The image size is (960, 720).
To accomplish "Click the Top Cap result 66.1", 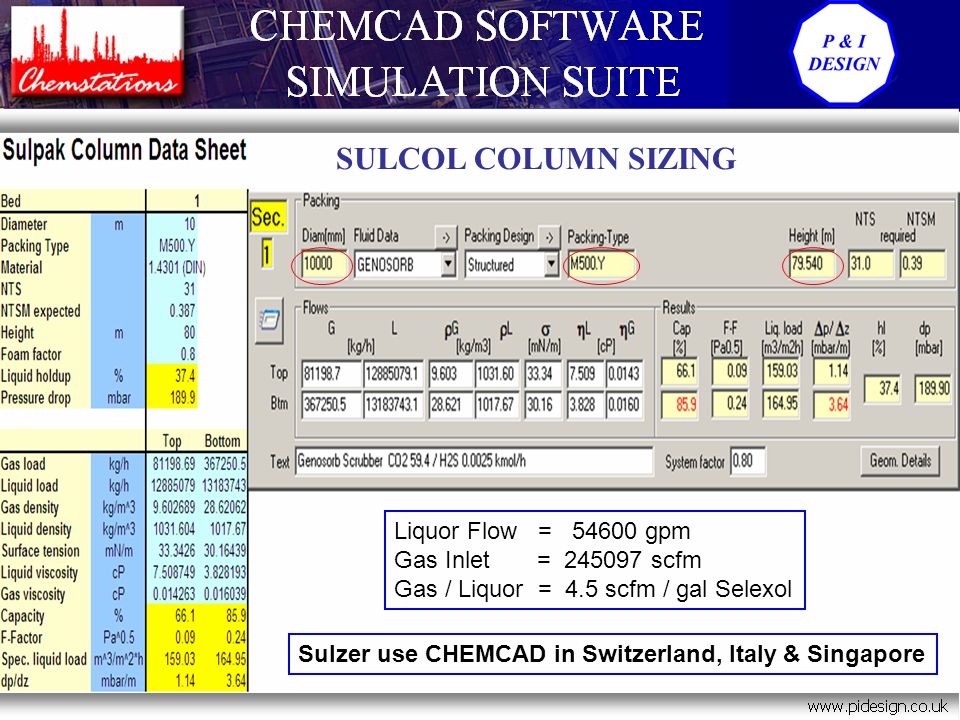I will [x=679, y=372].
